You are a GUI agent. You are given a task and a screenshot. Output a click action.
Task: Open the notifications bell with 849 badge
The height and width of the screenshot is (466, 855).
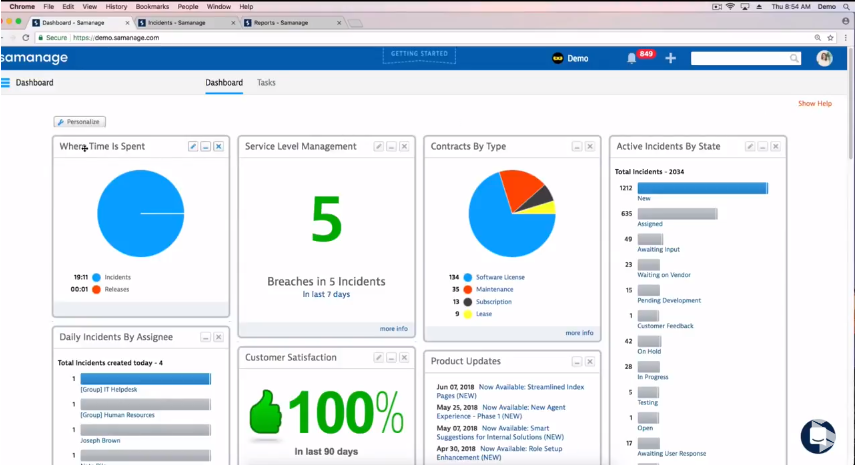point(631,58)
